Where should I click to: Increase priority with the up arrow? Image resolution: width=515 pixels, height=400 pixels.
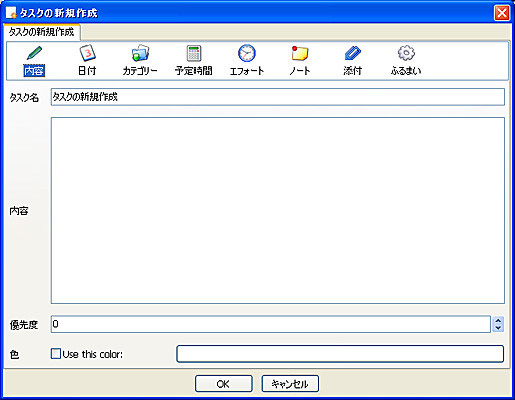(x=498, y=321)
